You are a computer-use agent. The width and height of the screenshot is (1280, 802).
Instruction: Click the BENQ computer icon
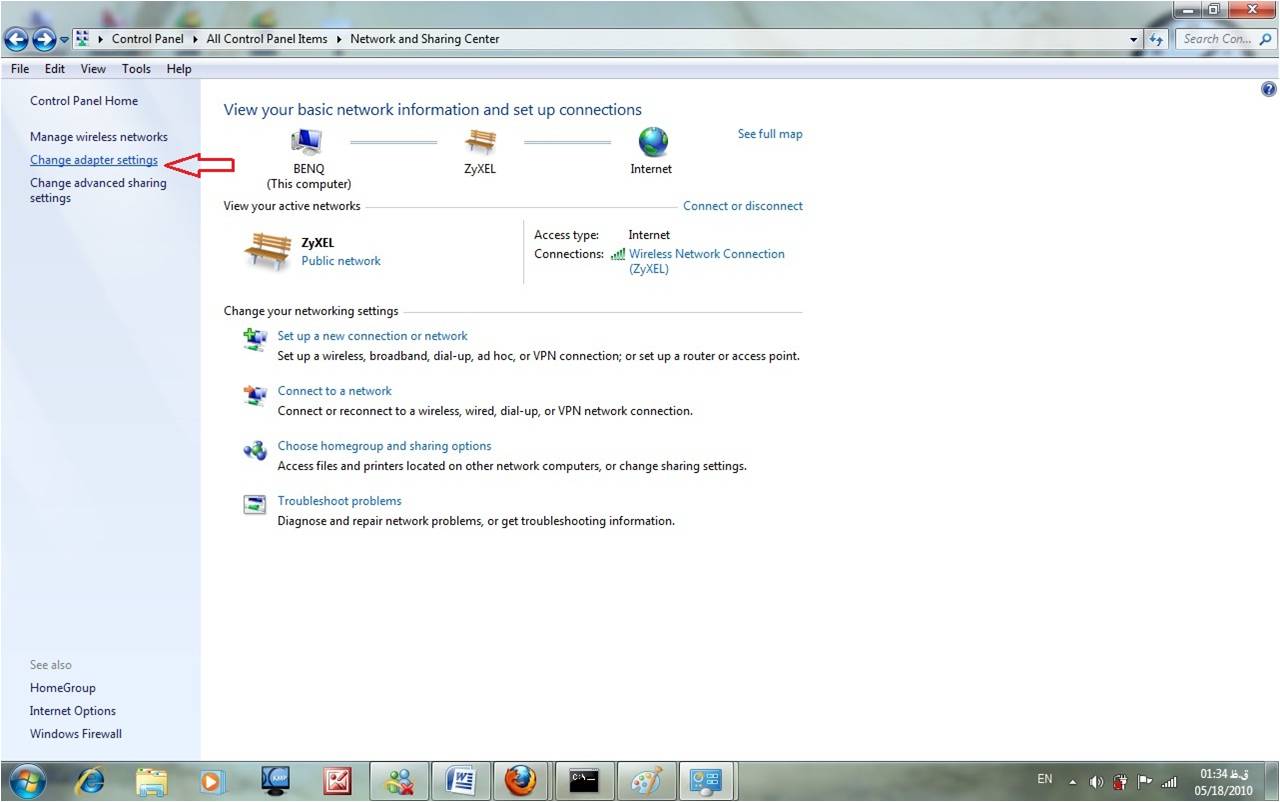pos(307,142)
